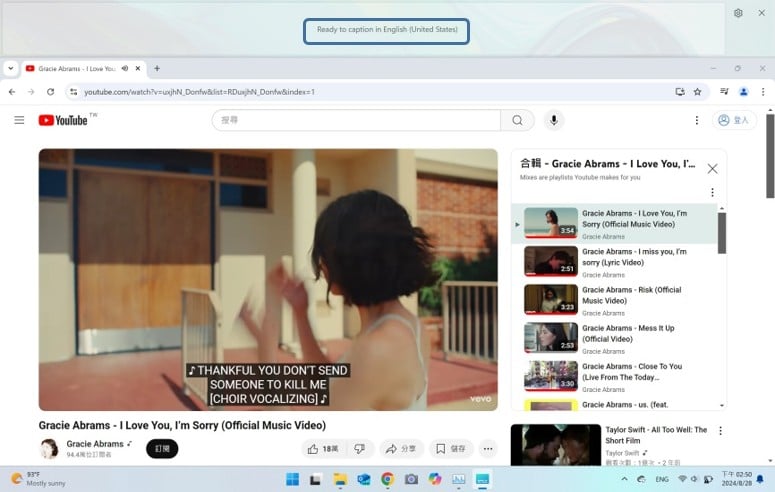Screen dimensions: 775x492
Task: Open YouTube settings three-dot menu
Action: 696,120
